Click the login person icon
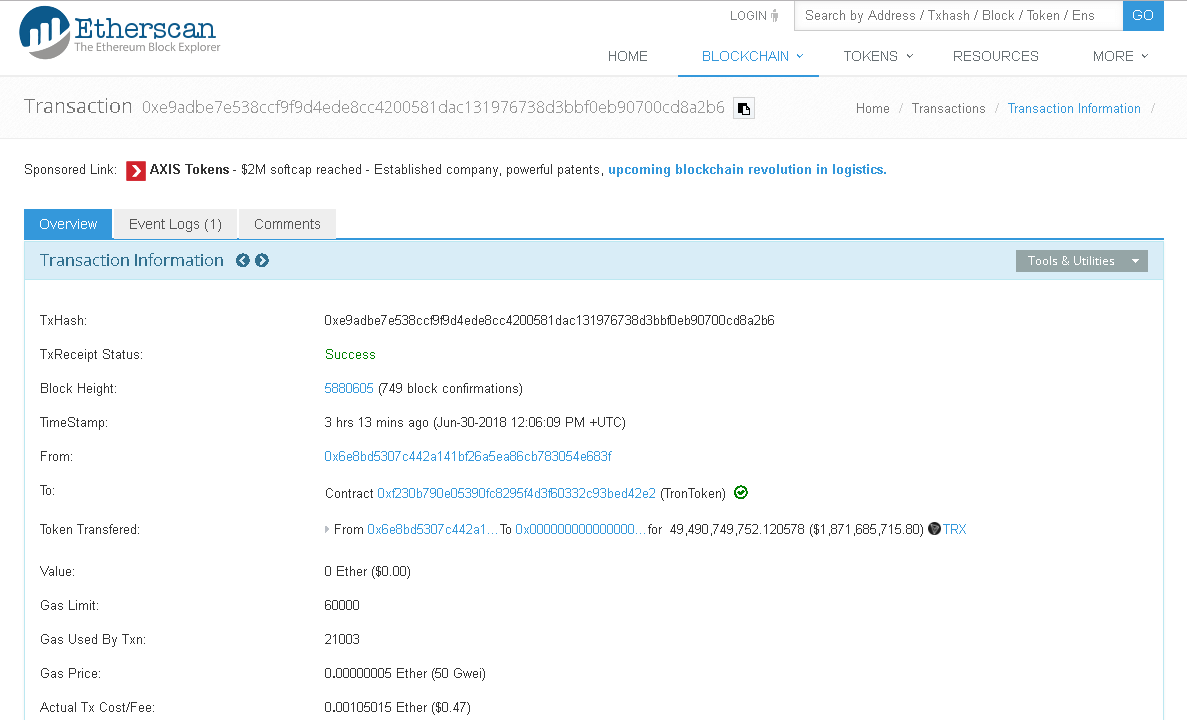The height and width of the screenshot is (720, 1187). click(x=775, y=15)
